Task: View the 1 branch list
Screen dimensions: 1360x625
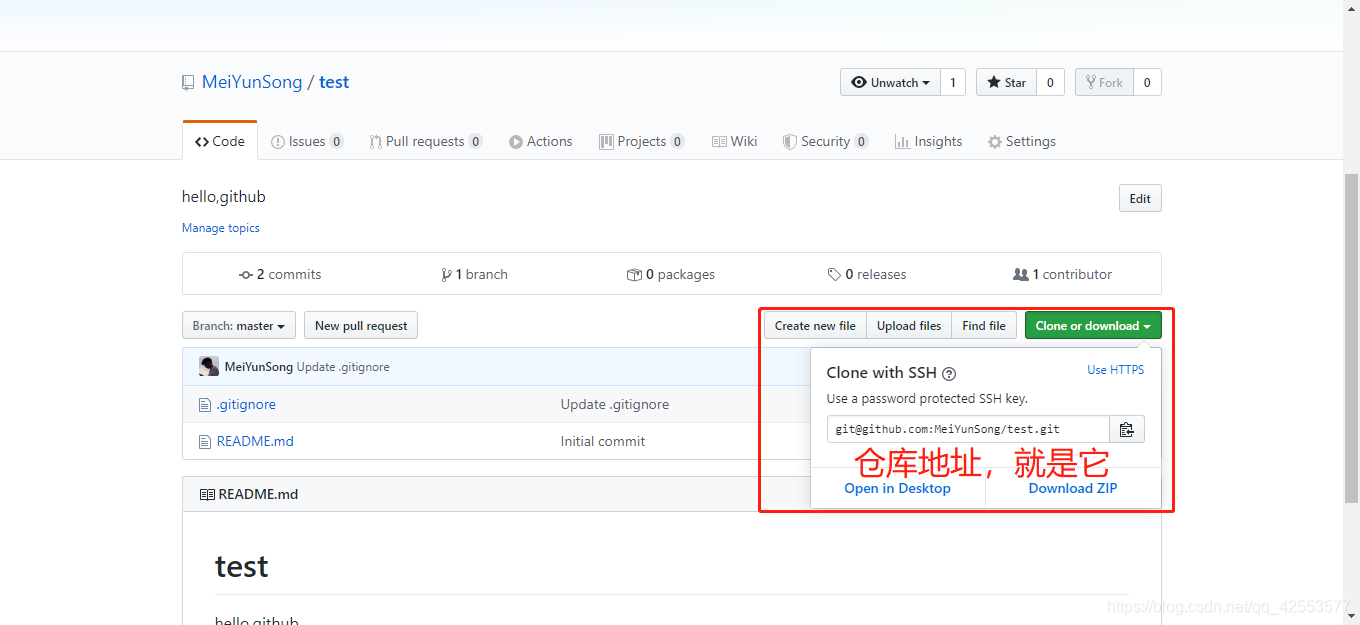Action: click(x=474, y=274)
